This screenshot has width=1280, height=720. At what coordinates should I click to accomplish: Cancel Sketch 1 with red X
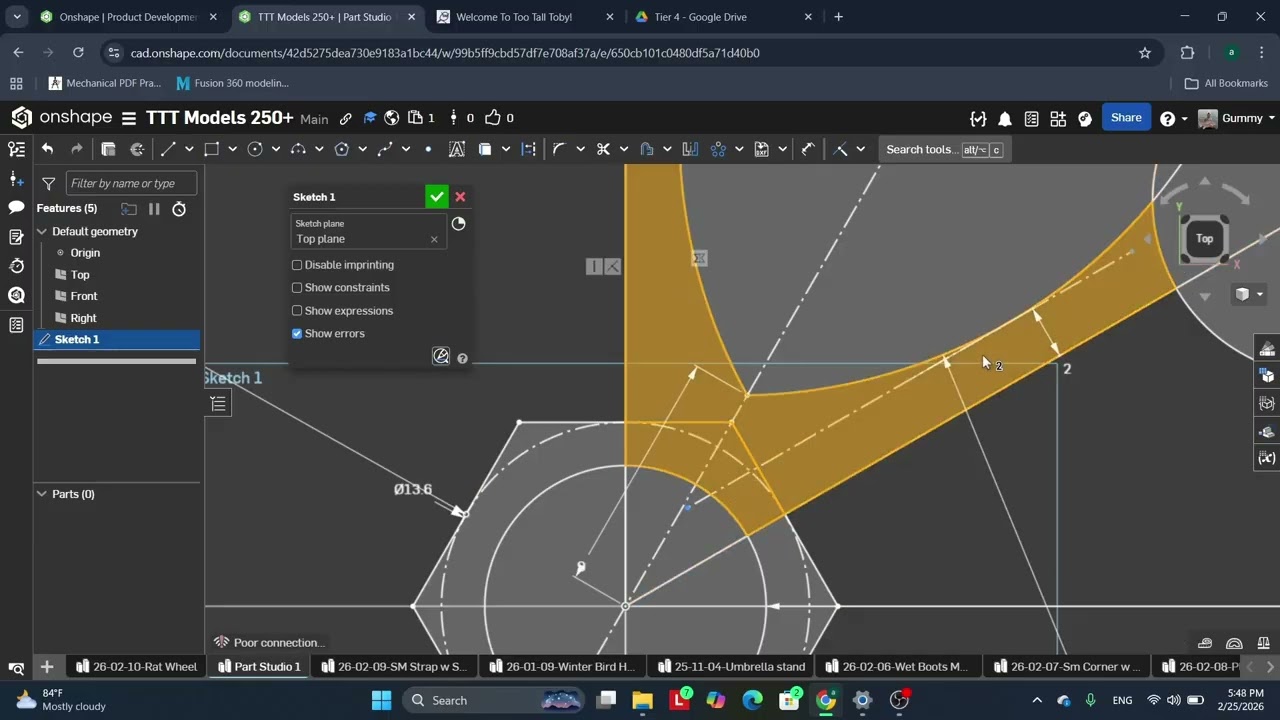460,197
